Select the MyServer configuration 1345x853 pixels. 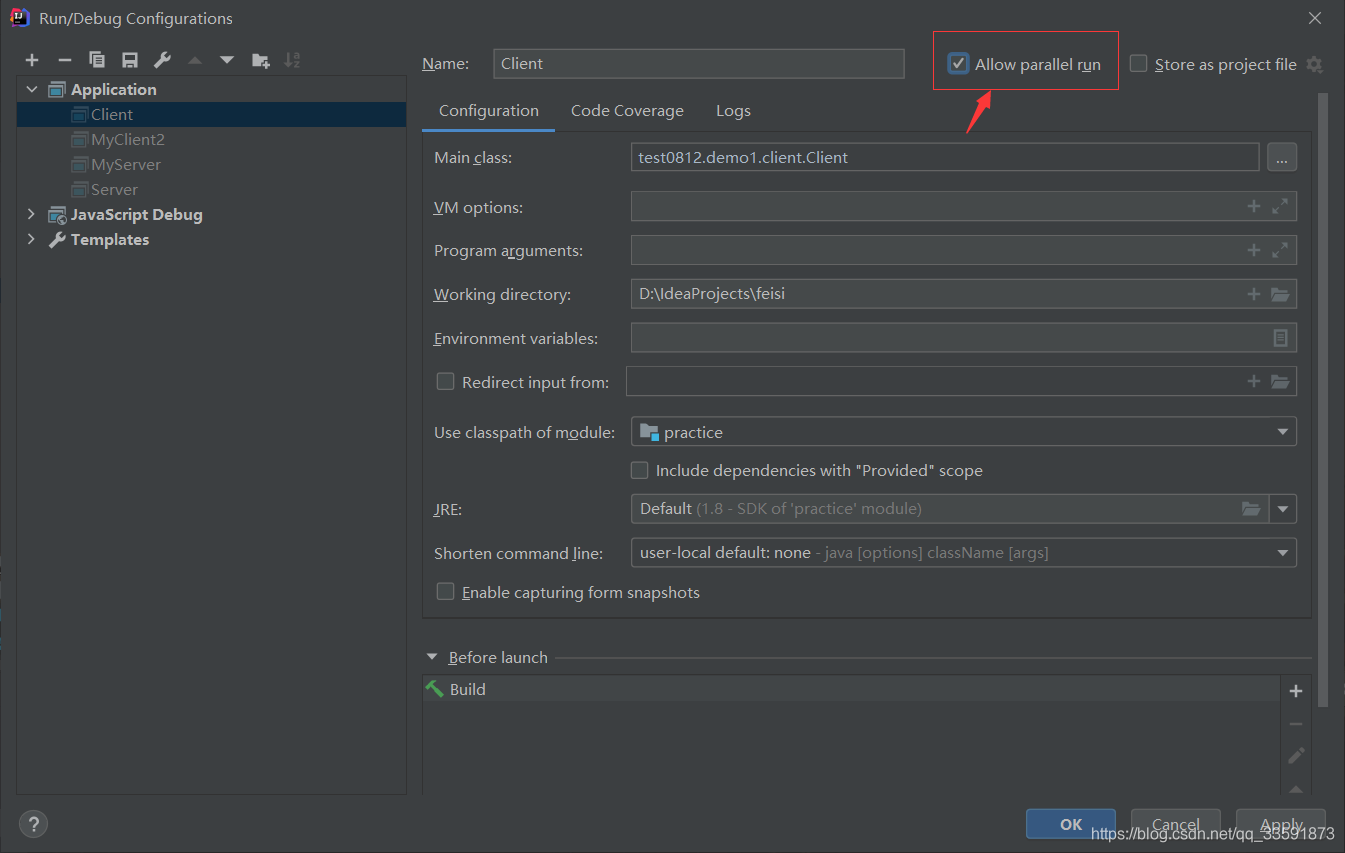[211, 164]
